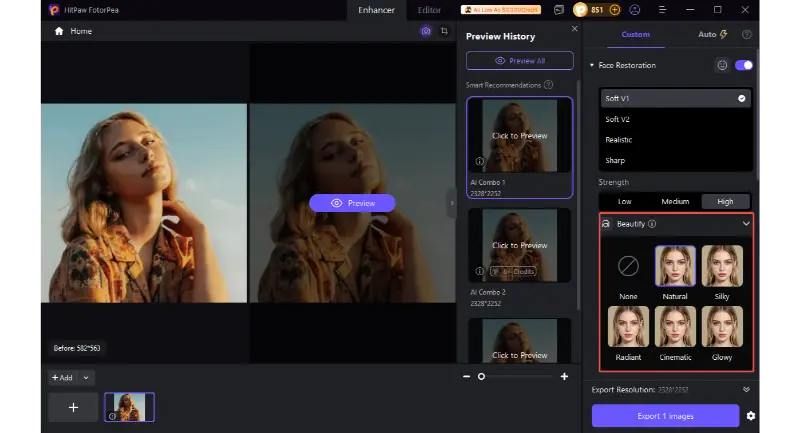Screen dimensions: 800x433
Task: Select the Radiant beautify preset
Action: (x=628, y=327)
